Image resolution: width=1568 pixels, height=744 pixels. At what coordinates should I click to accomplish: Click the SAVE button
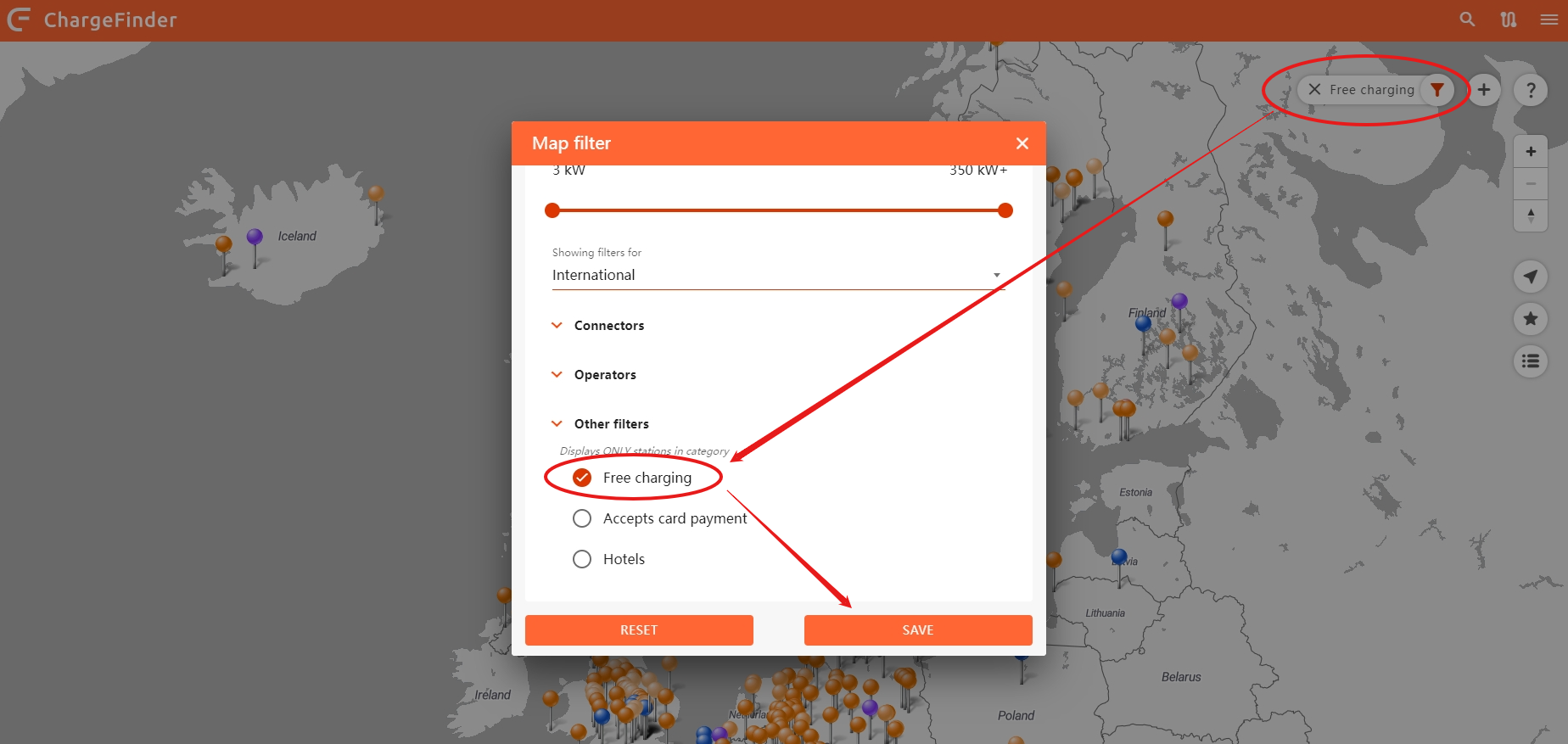click(x=918, y=630)
